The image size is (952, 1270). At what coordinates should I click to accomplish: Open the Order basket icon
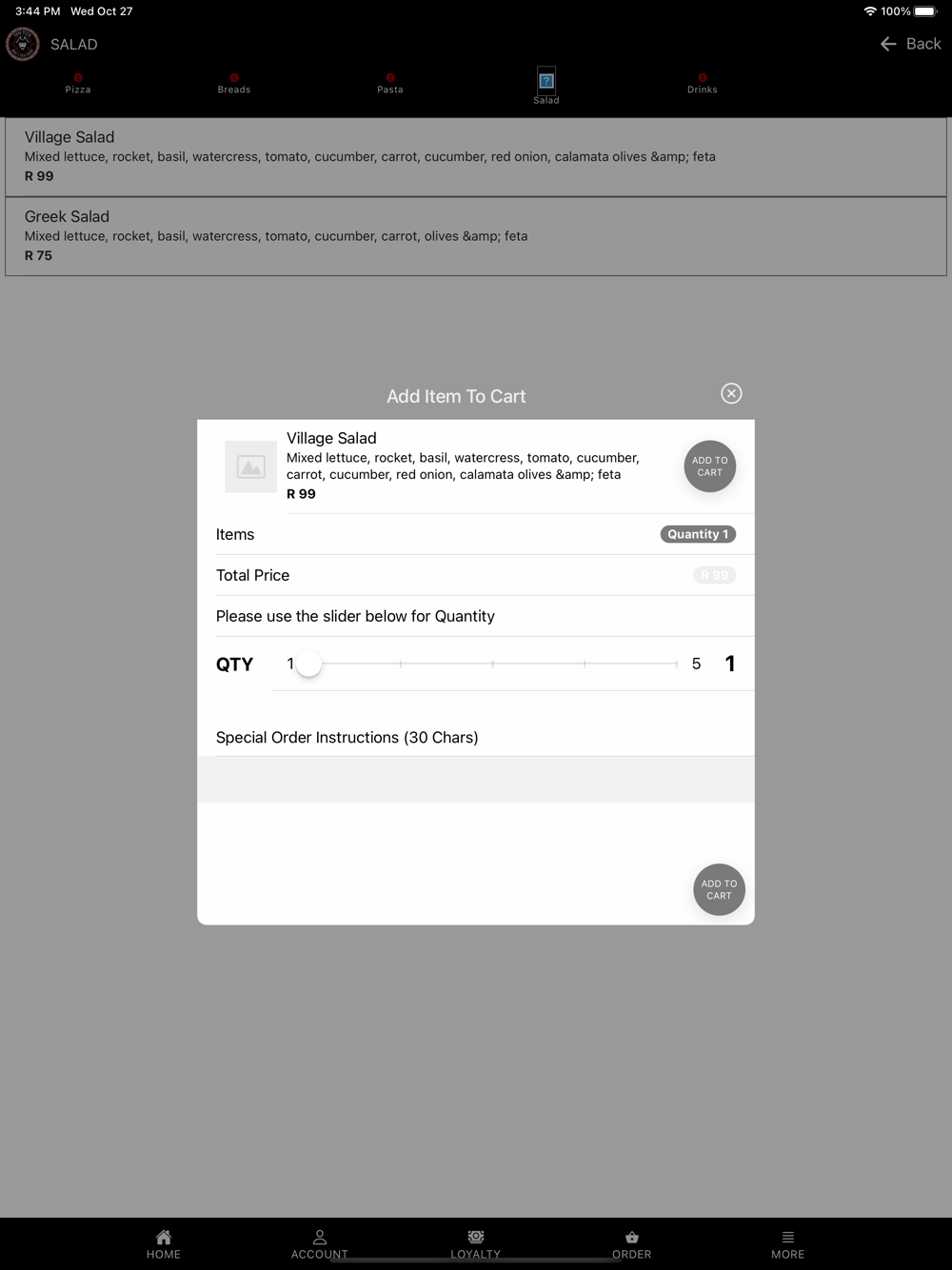pyautogui.click(x=632, y=1238)
